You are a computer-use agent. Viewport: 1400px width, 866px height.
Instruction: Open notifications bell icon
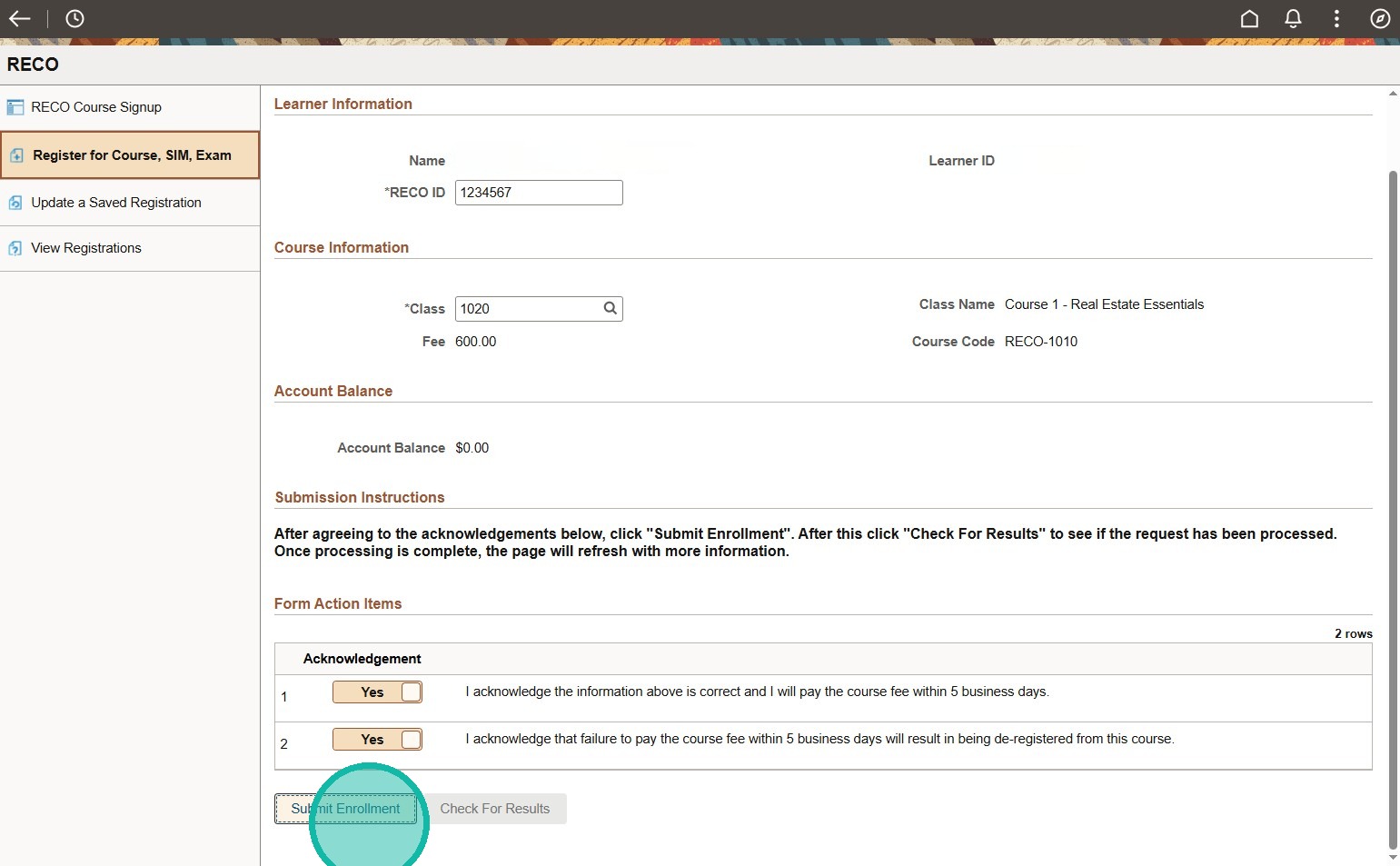point(1293,19)
